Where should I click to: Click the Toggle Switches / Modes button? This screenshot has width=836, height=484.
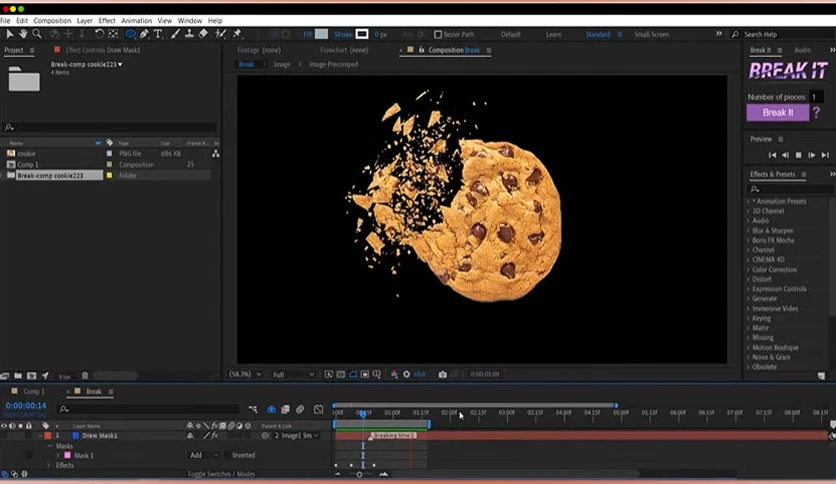(221, 474)
